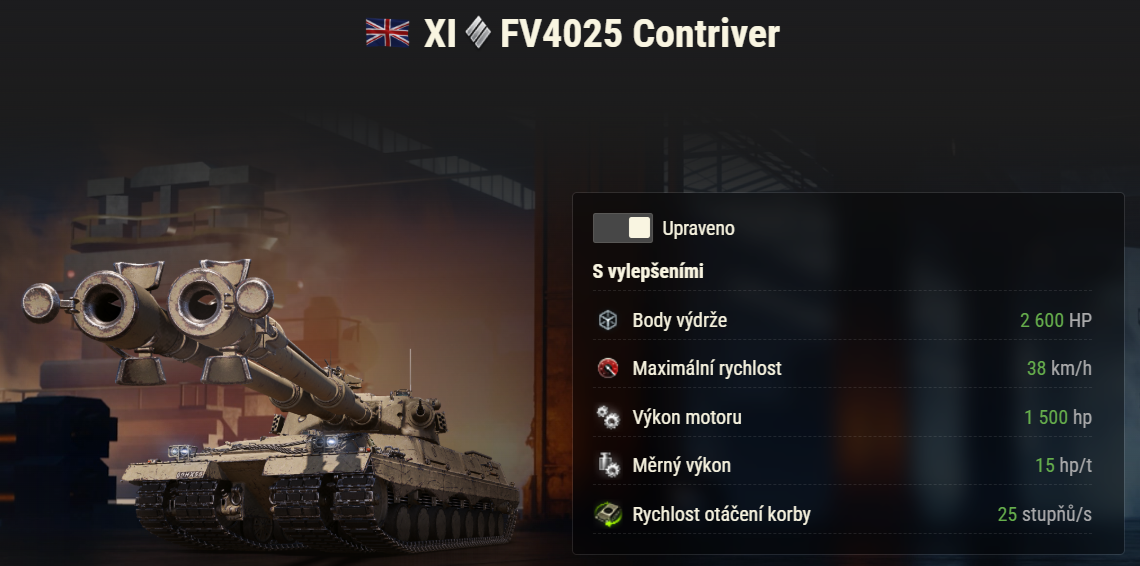The height and width of the screenshot is (566, 1140).
Task: Click the Měrný výkon label
Action: [x=681, y=466]
